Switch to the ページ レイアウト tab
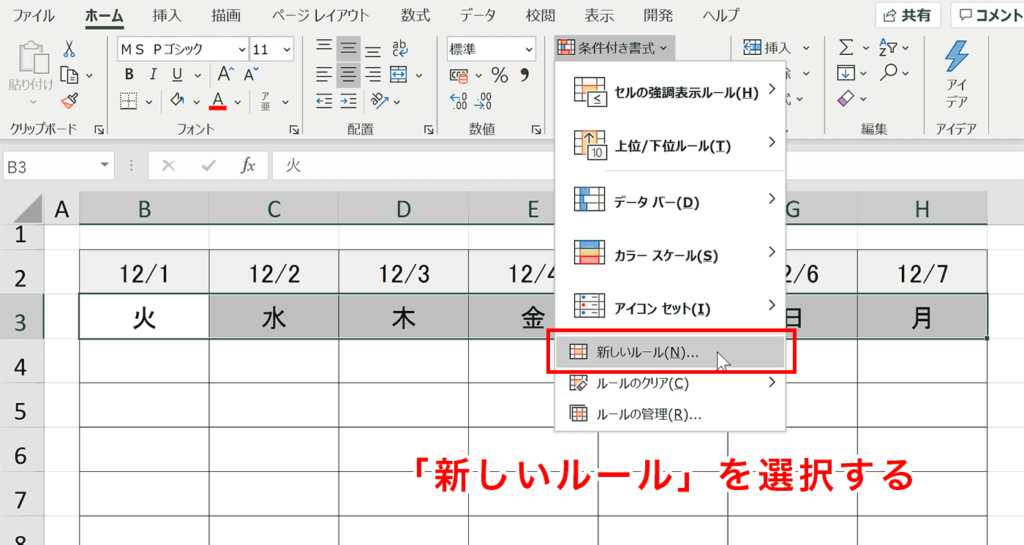The width and height of the screenshot is (1024, 545). (x=320, y=15)
